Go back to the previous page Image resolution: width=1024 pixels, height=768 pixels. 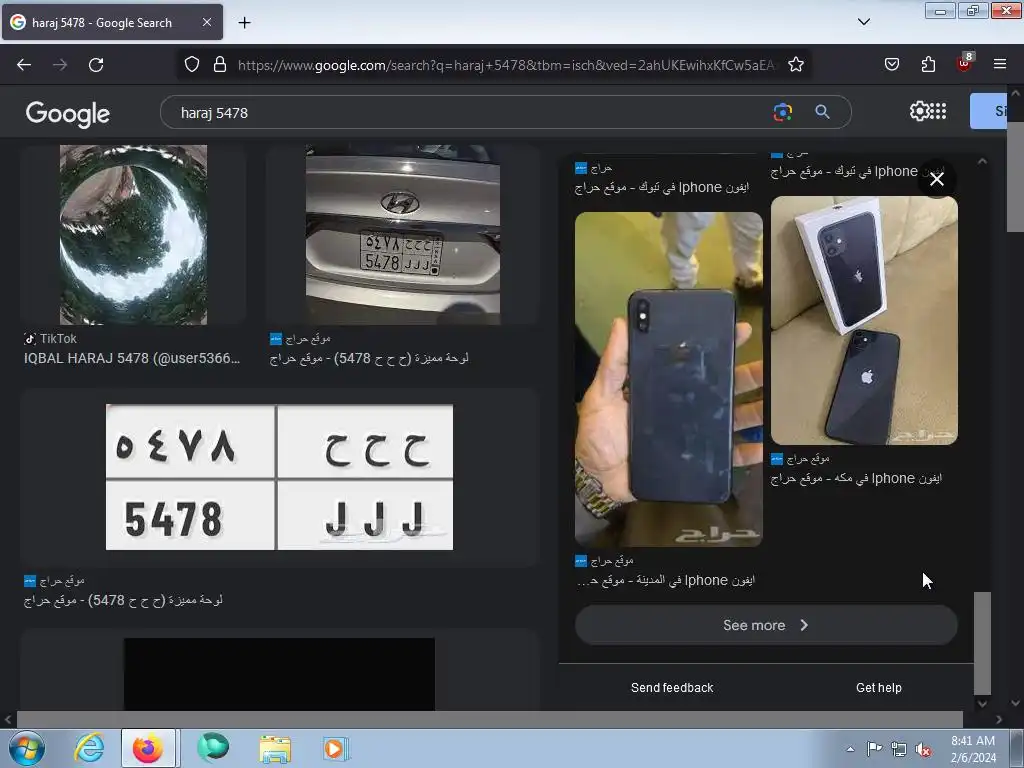(x=24, y=65)
